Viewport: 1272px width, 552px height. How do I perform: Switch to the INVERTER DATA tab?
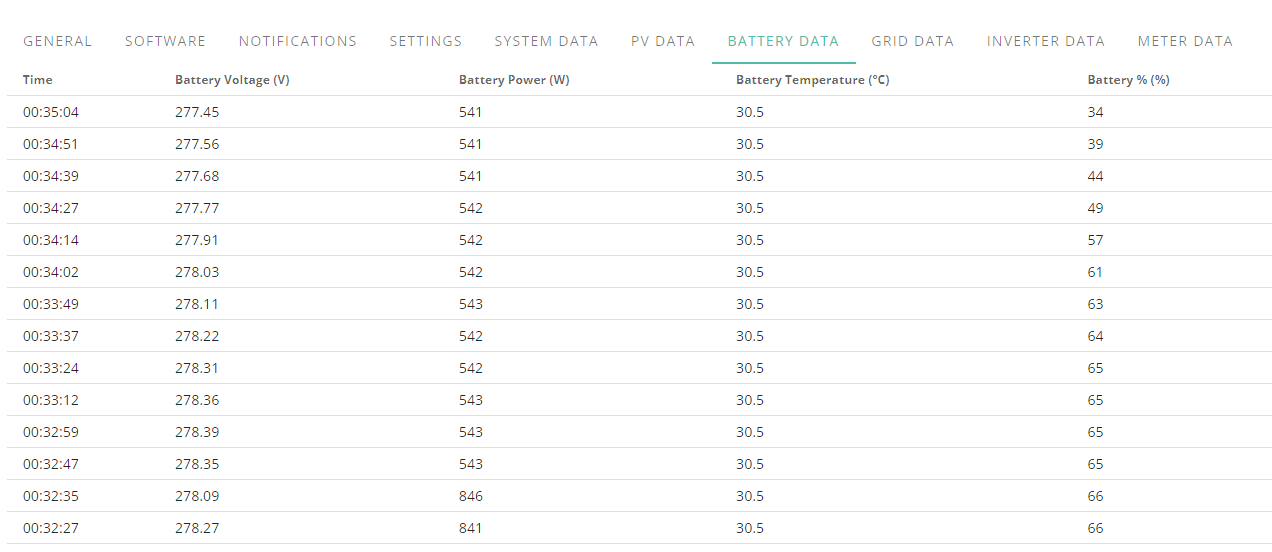point(1045,41)
